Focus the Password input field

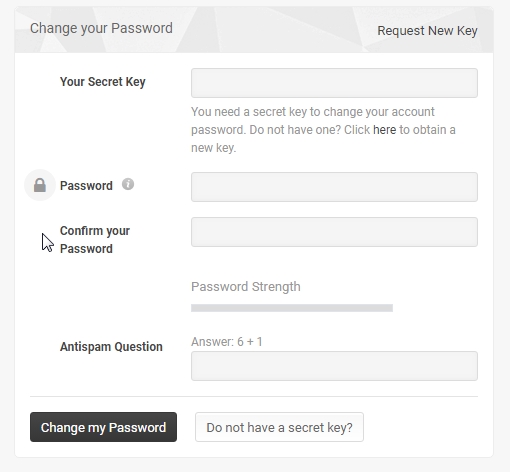pos(334,187)
